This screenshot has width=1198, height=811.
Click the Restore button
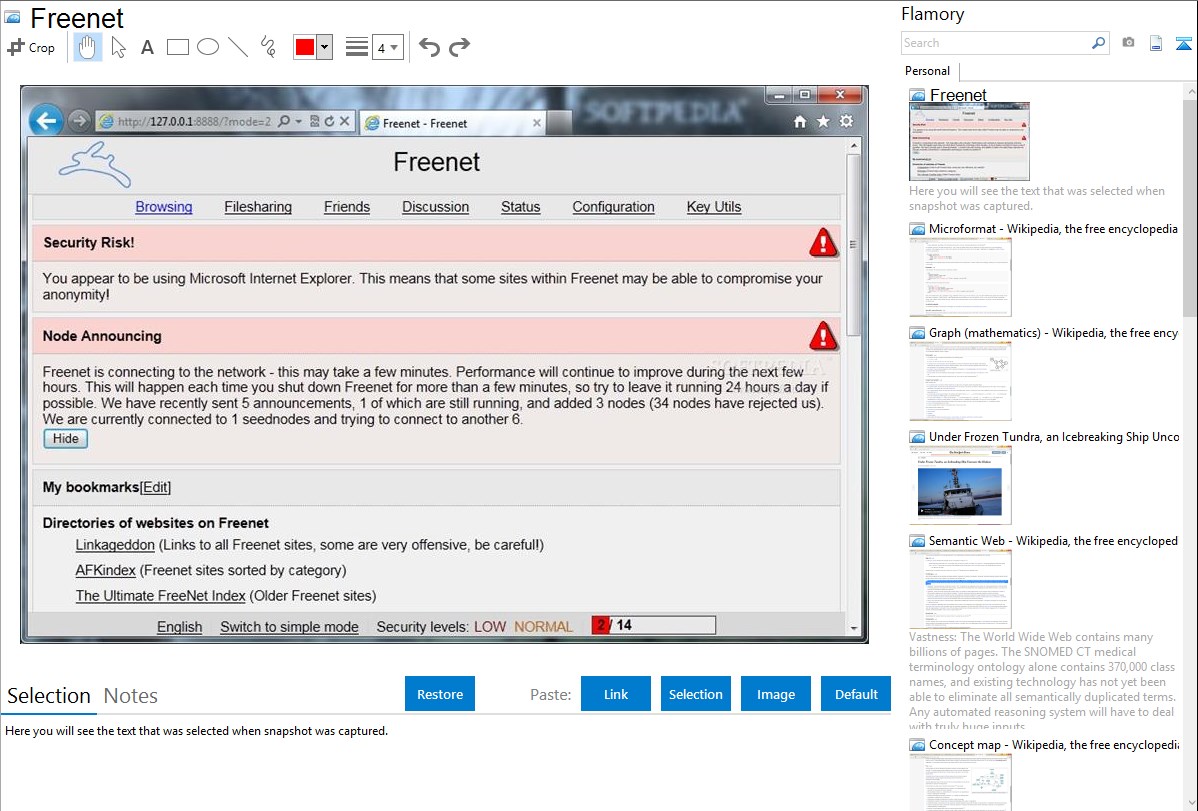(440, 694)
